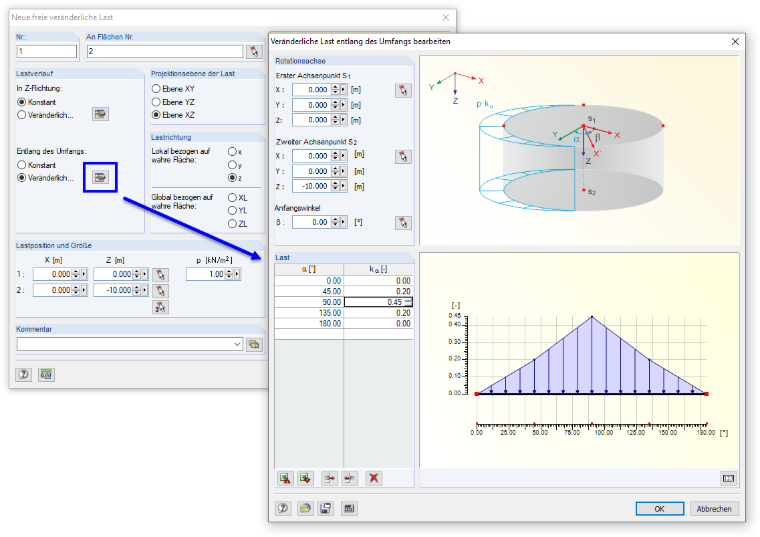Click the Kommentar text field

coord(125,344)
